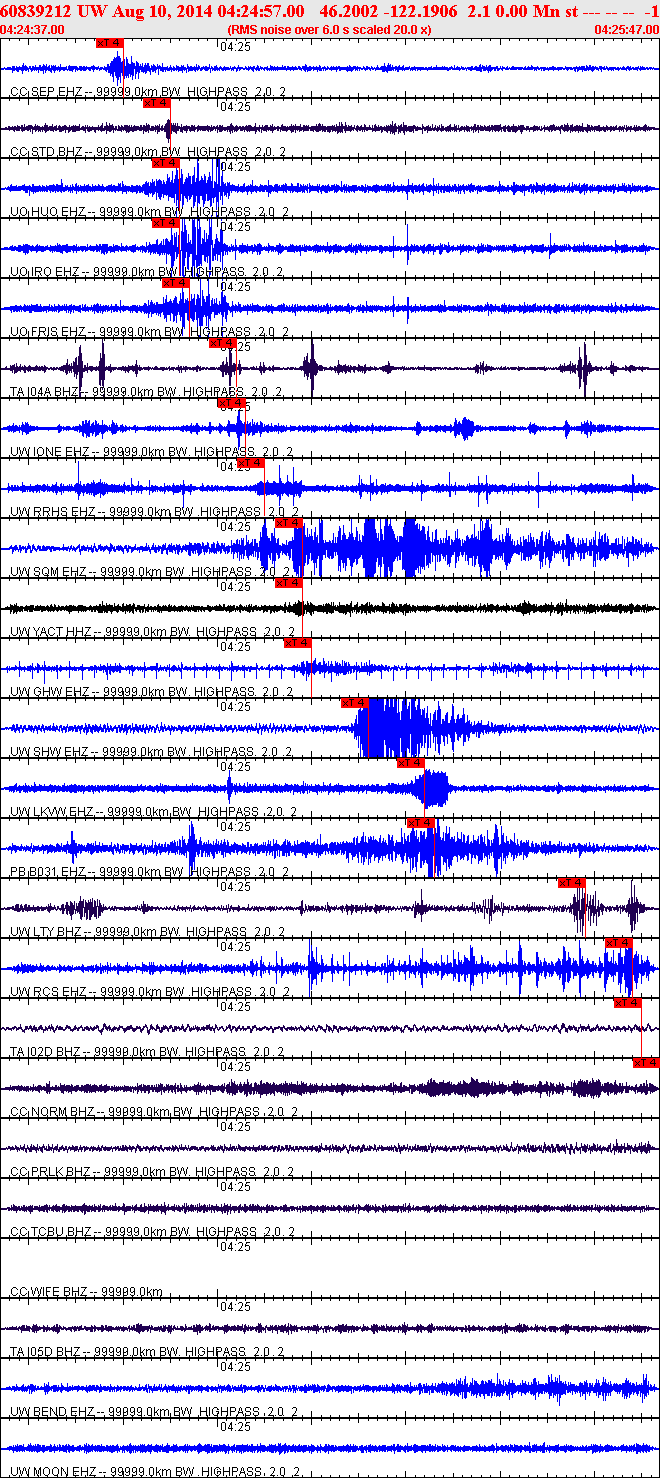Click the red pick marker on the UW GHW trace

click(298, 643)
